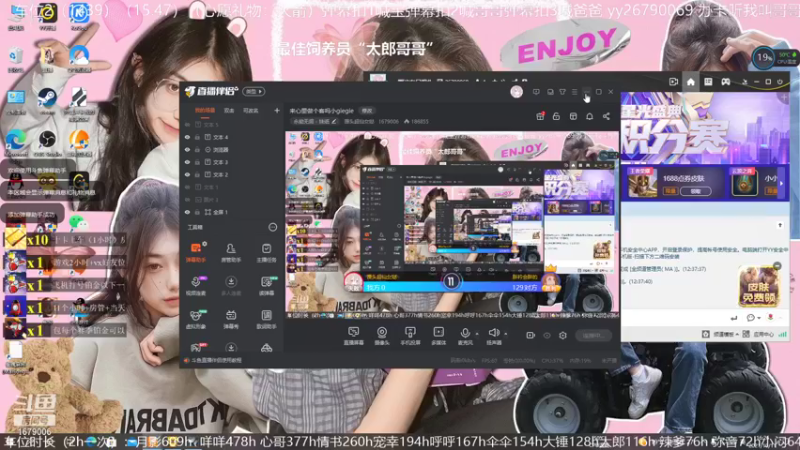Click the video camera icon in the YY window
The image size is (800, 450).
pos(673,82)
